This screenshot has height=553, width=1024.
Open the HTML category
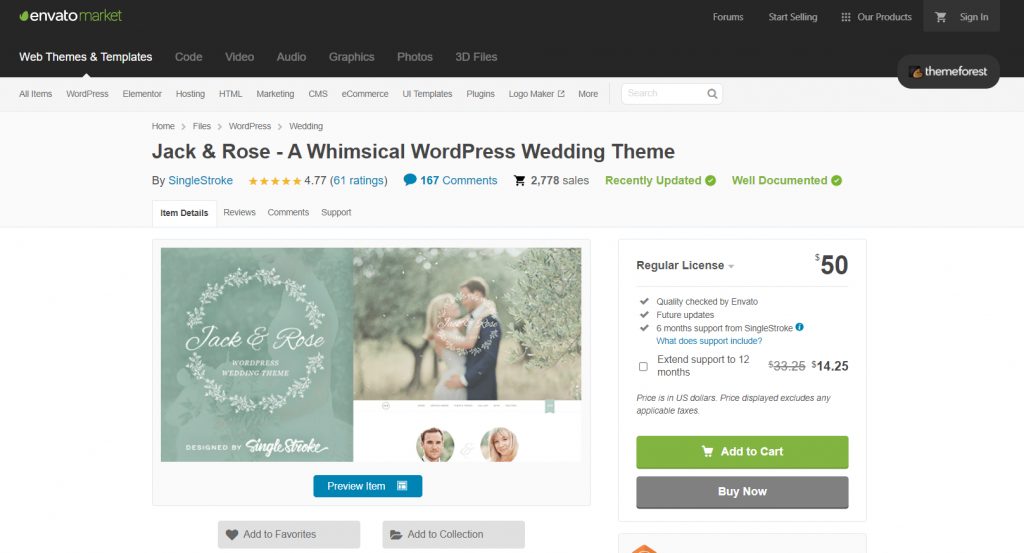coord(231,94)
